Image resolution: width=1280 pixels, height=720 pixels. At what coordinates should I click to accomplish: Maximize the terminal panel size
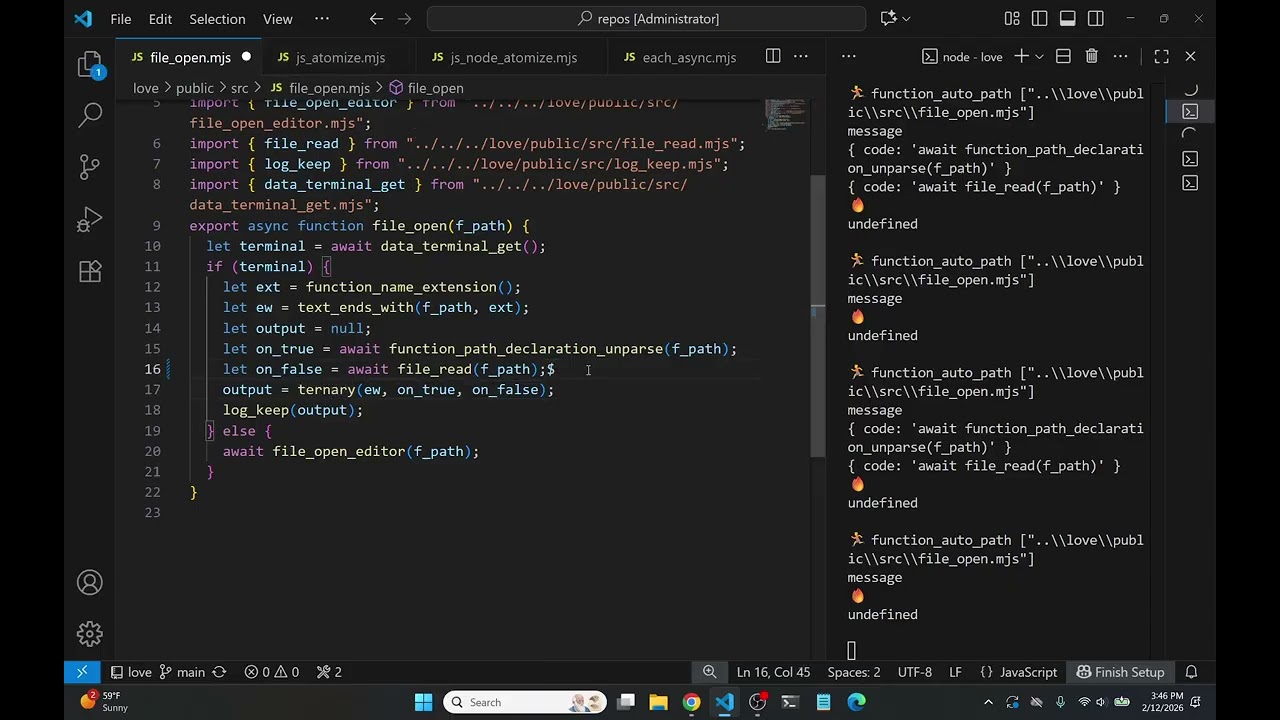tap(1161, 56)
